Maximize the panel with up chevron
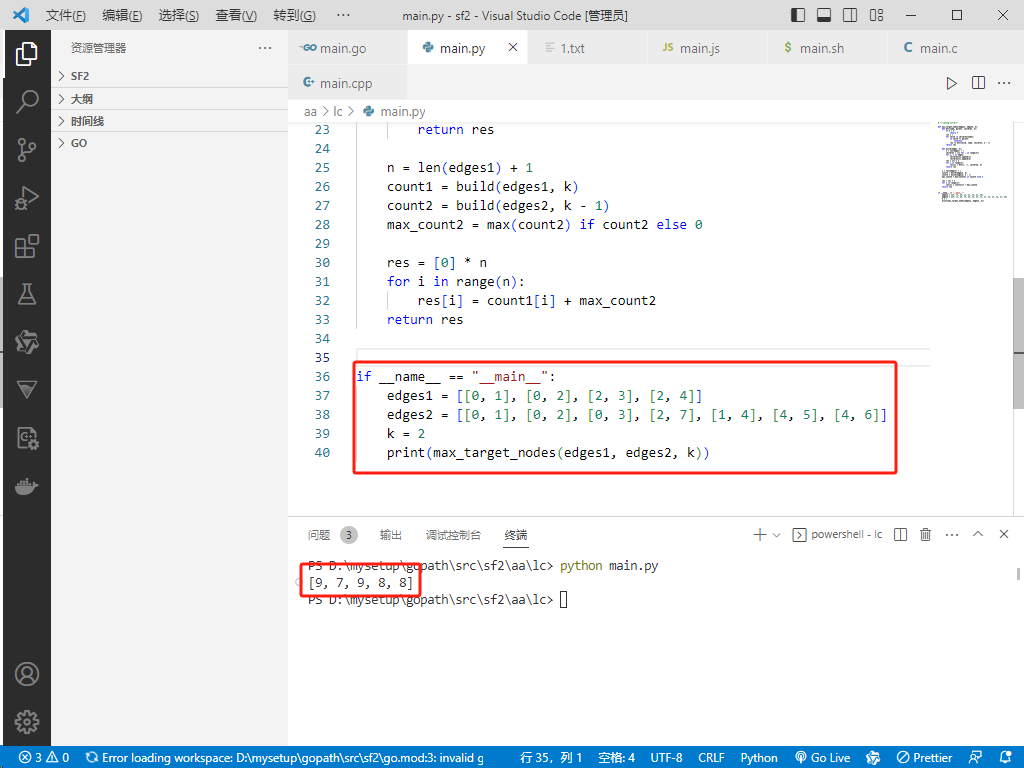1024x768 pixels. point(978,534)
